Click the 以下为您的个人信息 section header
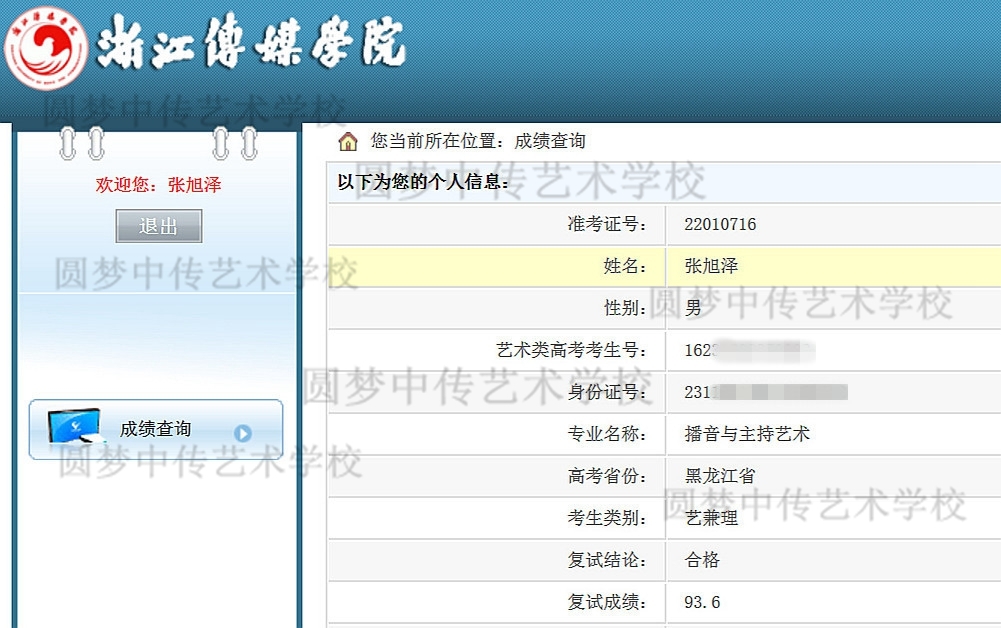 pos(424,182)
